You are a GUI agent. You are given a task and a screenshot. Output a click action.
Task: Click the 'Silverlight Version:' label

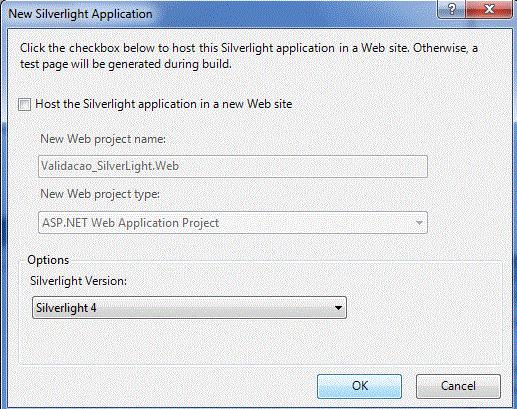click(x=79, y=281)
